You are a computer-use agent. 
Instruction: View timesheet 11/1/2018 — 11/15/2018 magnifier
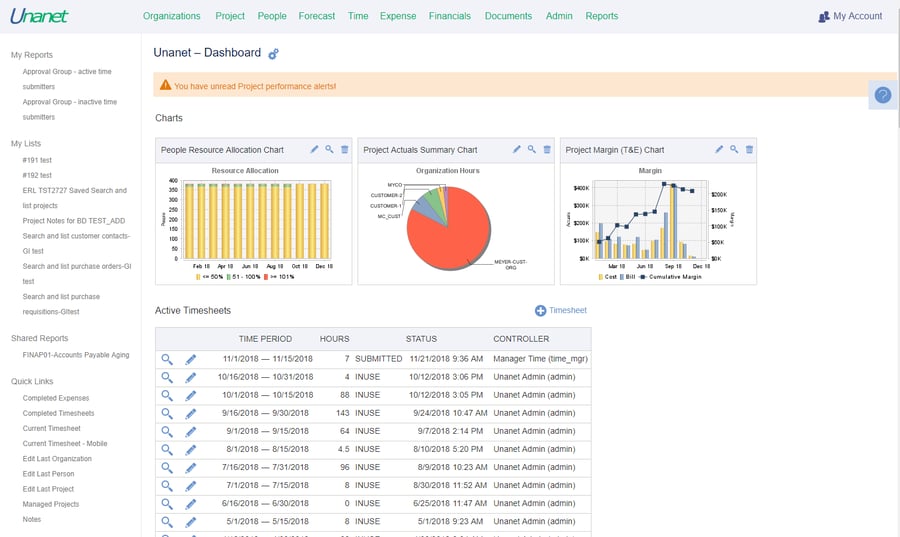tap(167, 359)
